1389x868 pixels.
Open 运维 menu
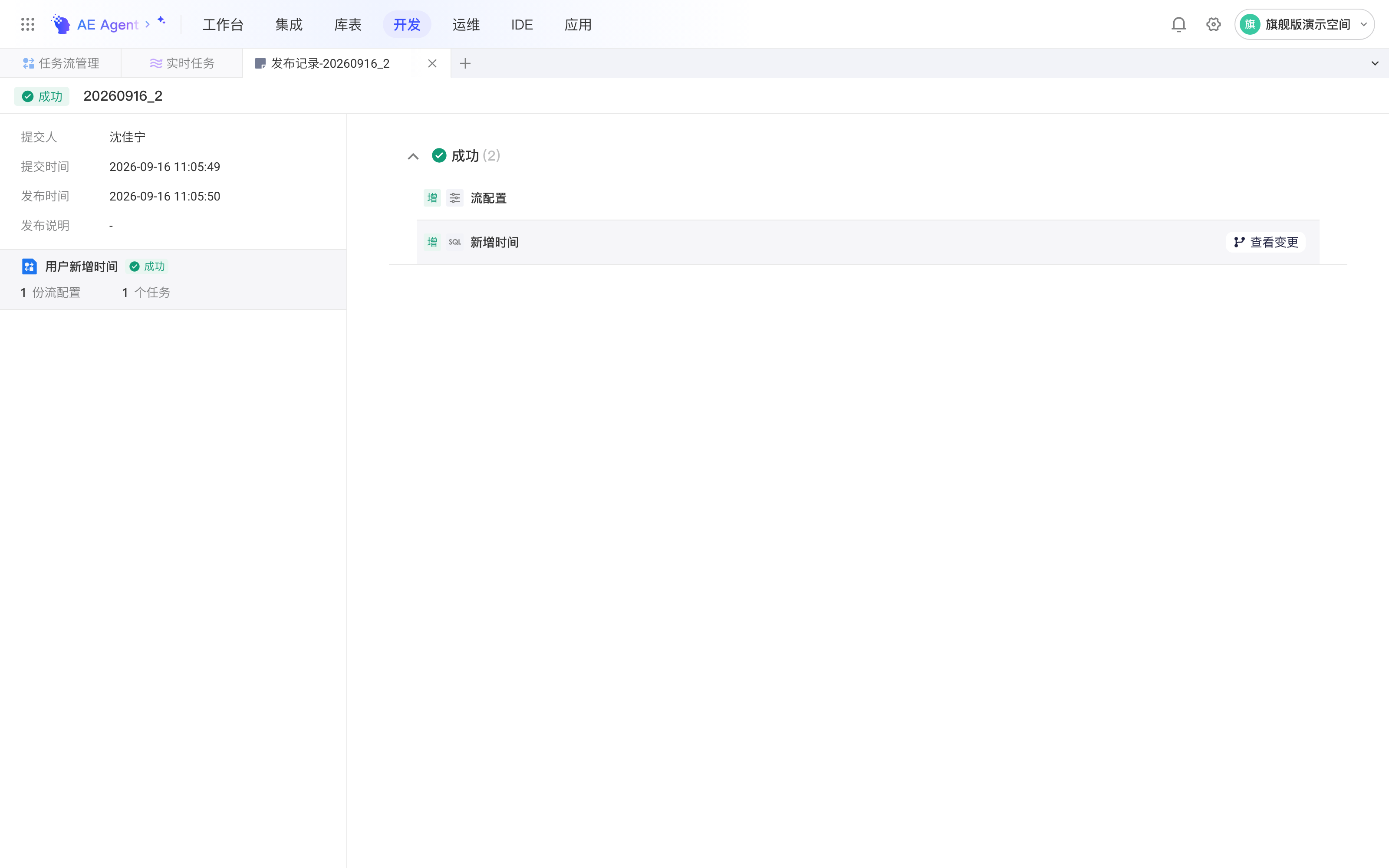point(466,25)
